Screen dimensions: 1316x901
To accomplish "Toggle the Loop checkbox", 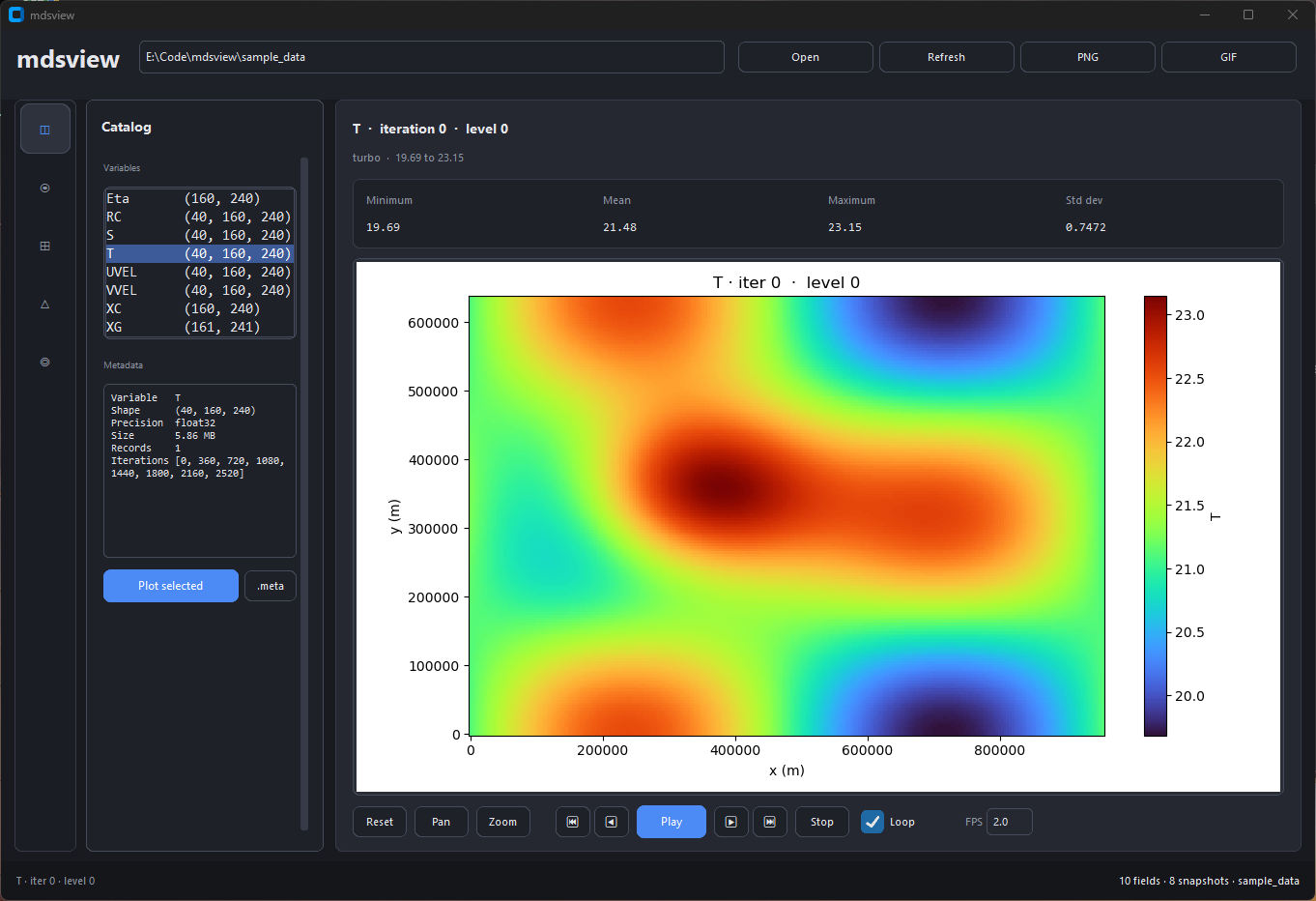I will (873, 822).
